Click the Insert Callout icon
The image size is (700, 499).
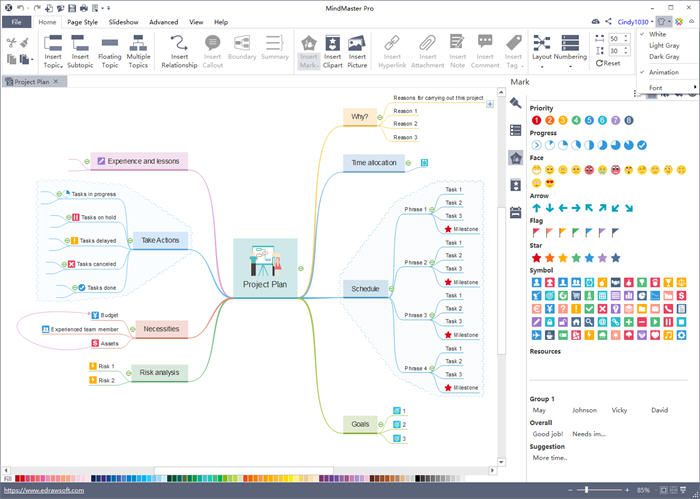212,43
